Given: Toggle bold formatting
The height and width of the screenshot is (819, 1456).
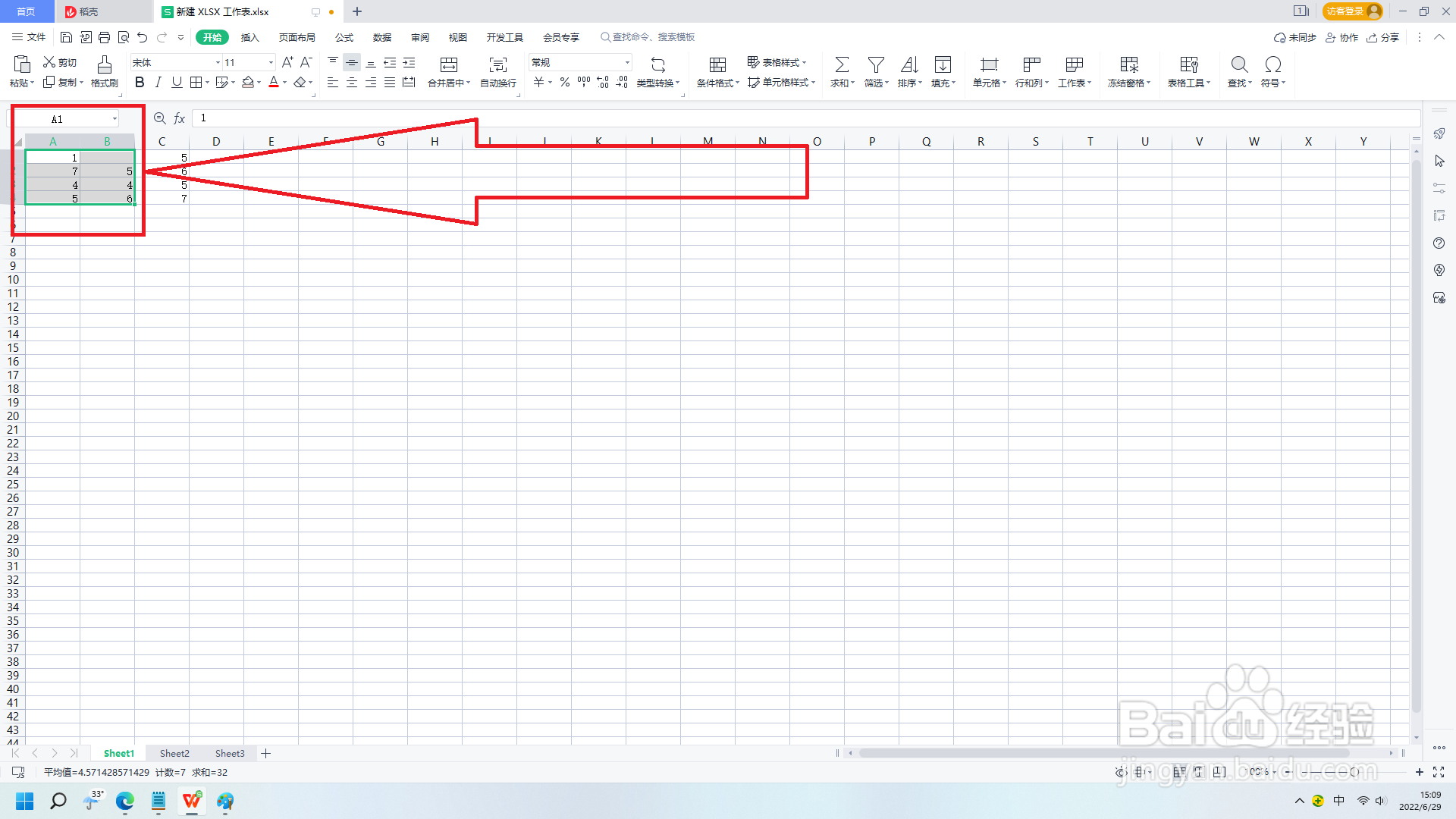Looking at the screenshot, I should [x=140, y=83].
